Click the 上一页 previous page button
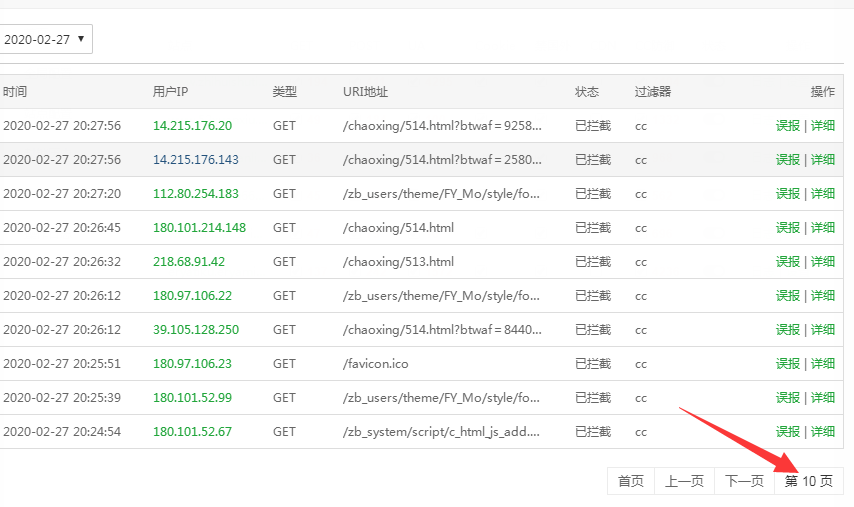The image size is (854, 507). click(x=684, y=481)
